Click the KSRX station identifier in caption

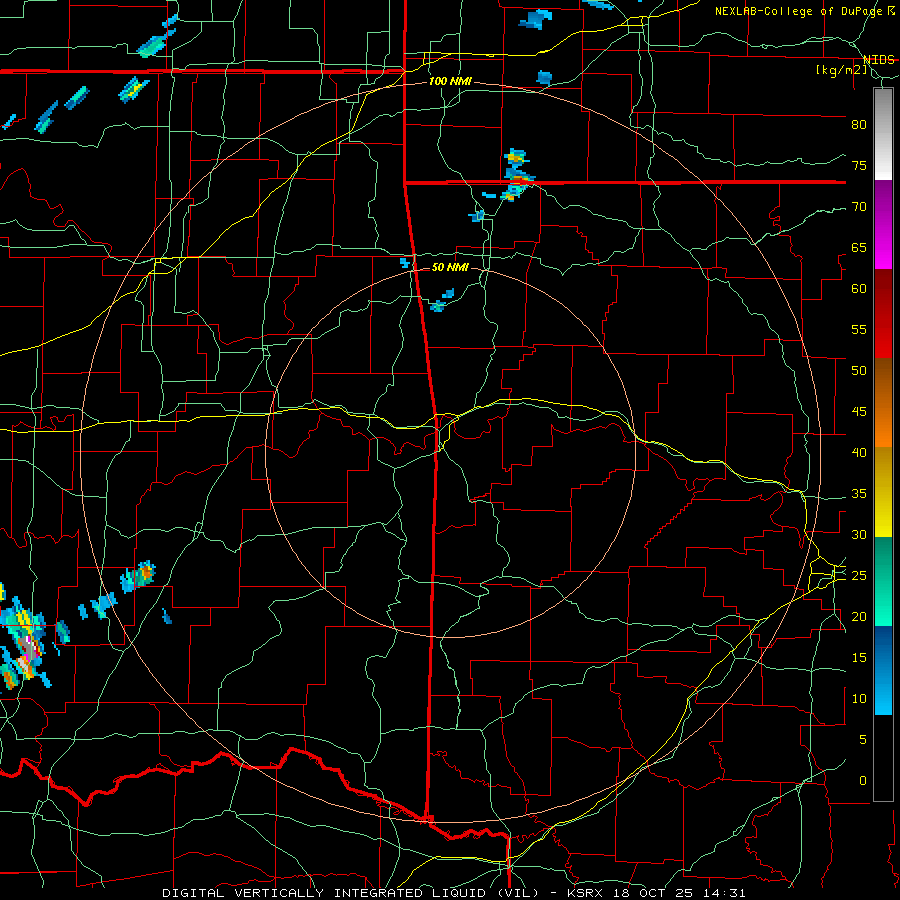click(x=584, y=893)
